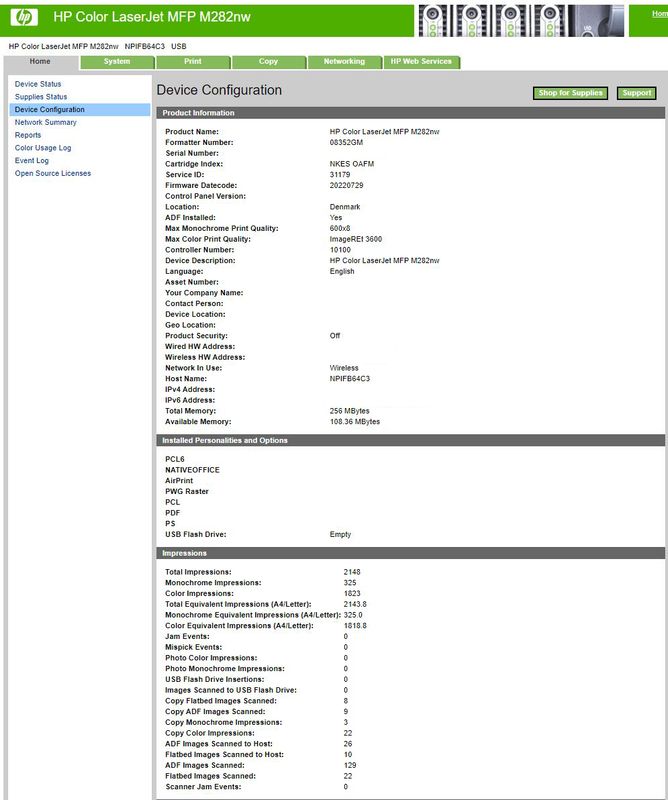
Task: Click the Scanner Jam Events label
Action: (x=203, y=787)
